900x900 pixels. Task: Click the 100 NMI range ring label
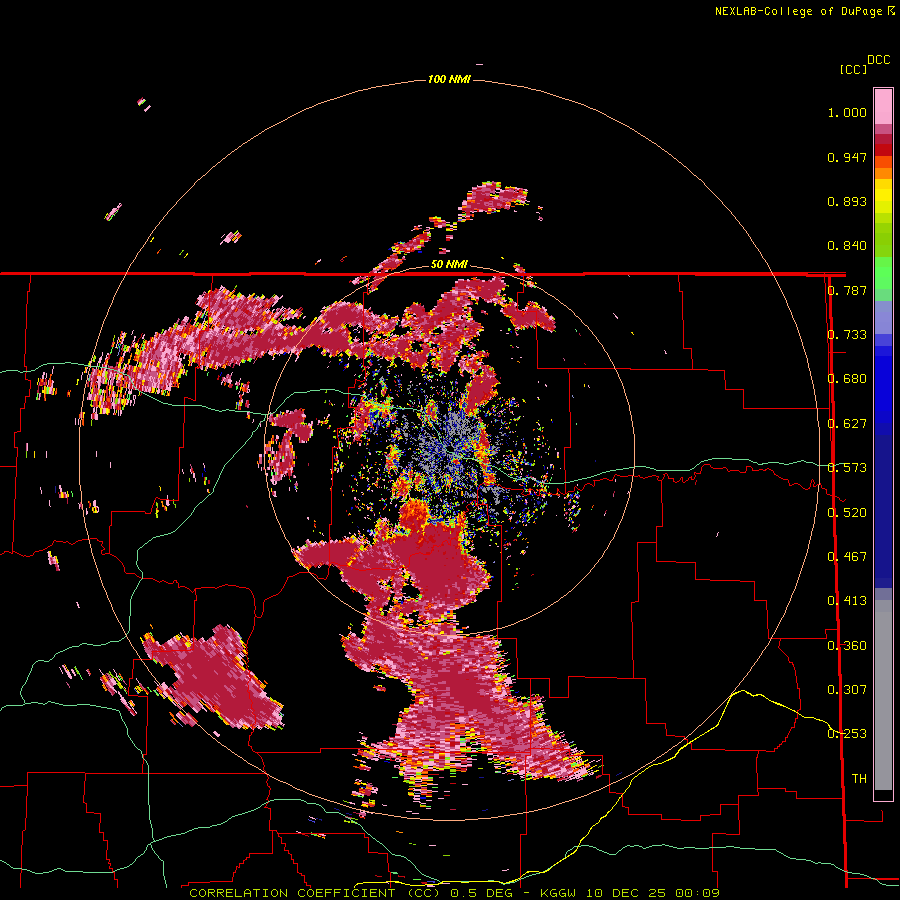(449, 79)
